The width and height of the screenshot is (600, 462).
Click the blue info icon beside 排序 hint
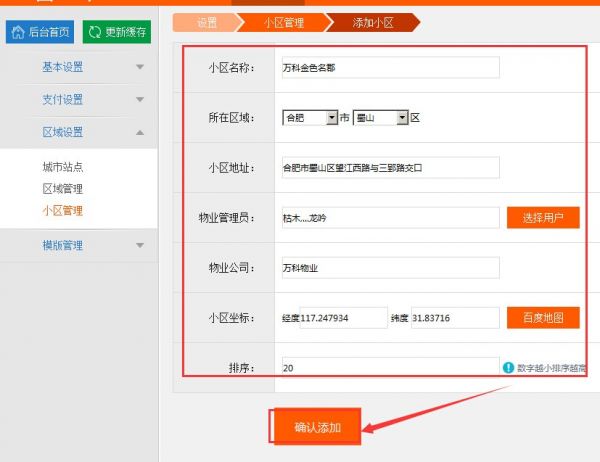click(508, 368)
